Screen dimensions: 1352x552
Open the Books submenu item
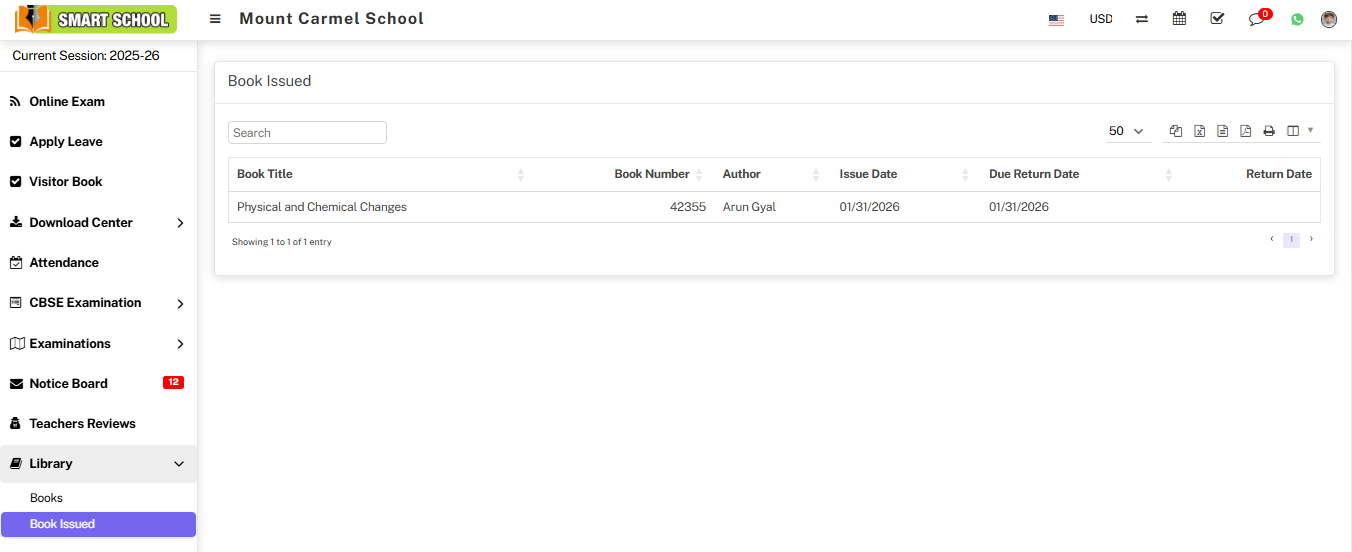(x=46, y=498)
